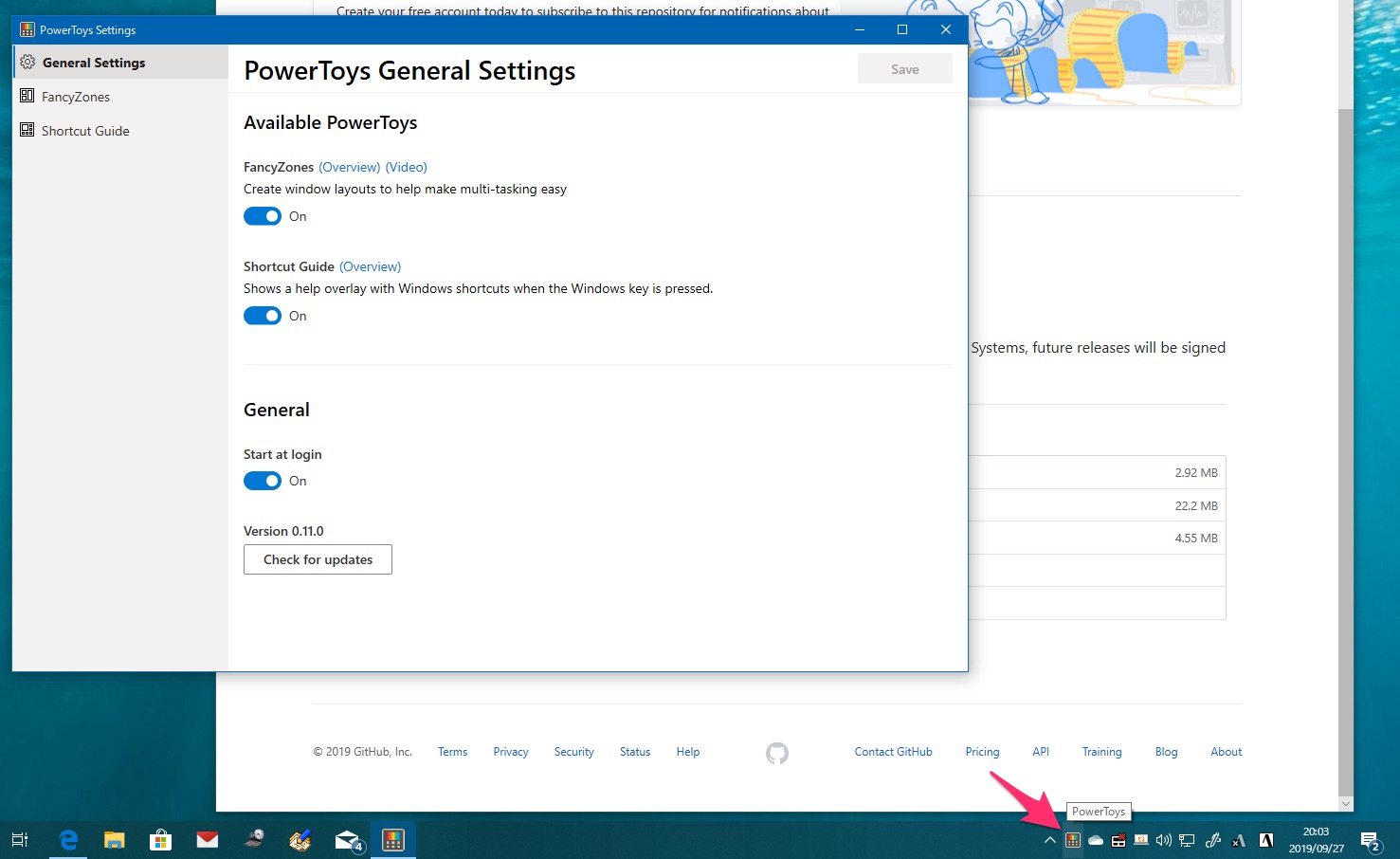
Task: Click the GitHub Octocat logo in footer
Action: 777,753
